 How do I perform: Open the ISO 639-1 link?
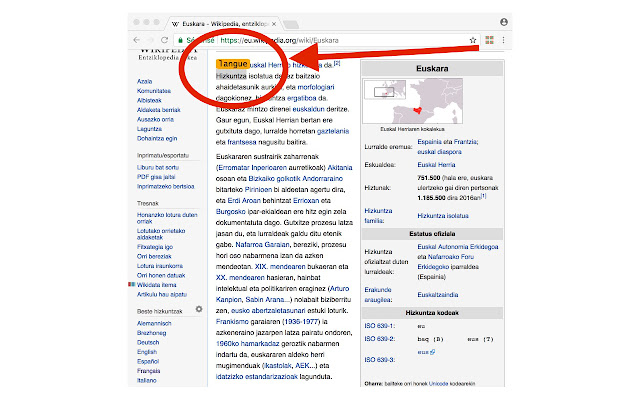pos(379,326)
